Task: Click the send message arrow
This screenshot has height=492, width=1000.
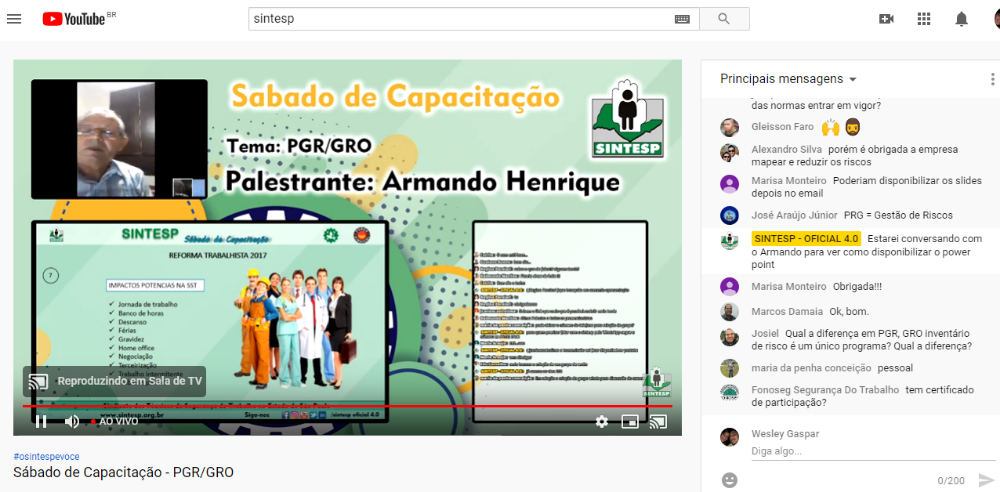Action: point(986,480)
